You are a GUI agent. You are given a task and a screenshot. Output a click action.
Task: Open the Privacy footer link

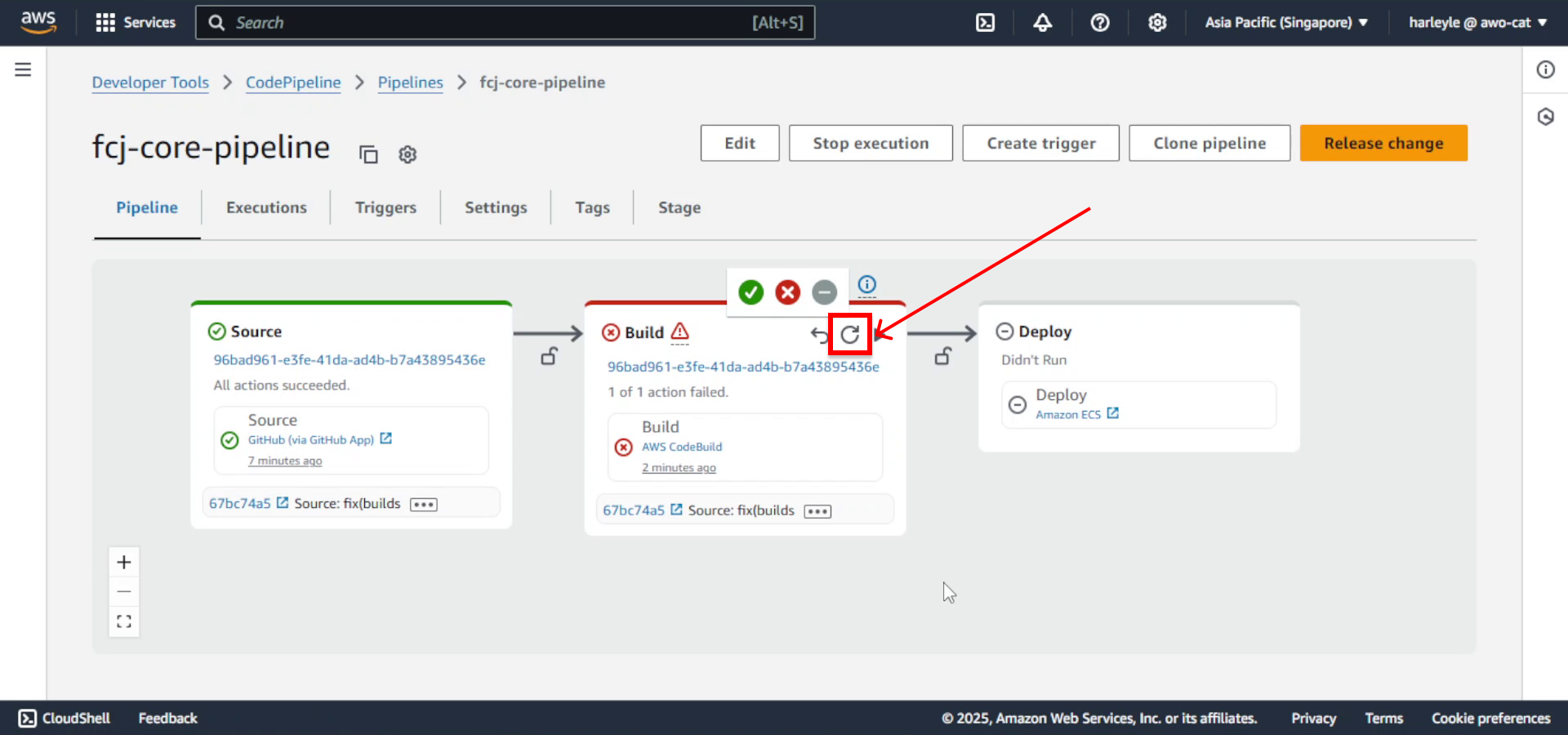(1313, 718)
